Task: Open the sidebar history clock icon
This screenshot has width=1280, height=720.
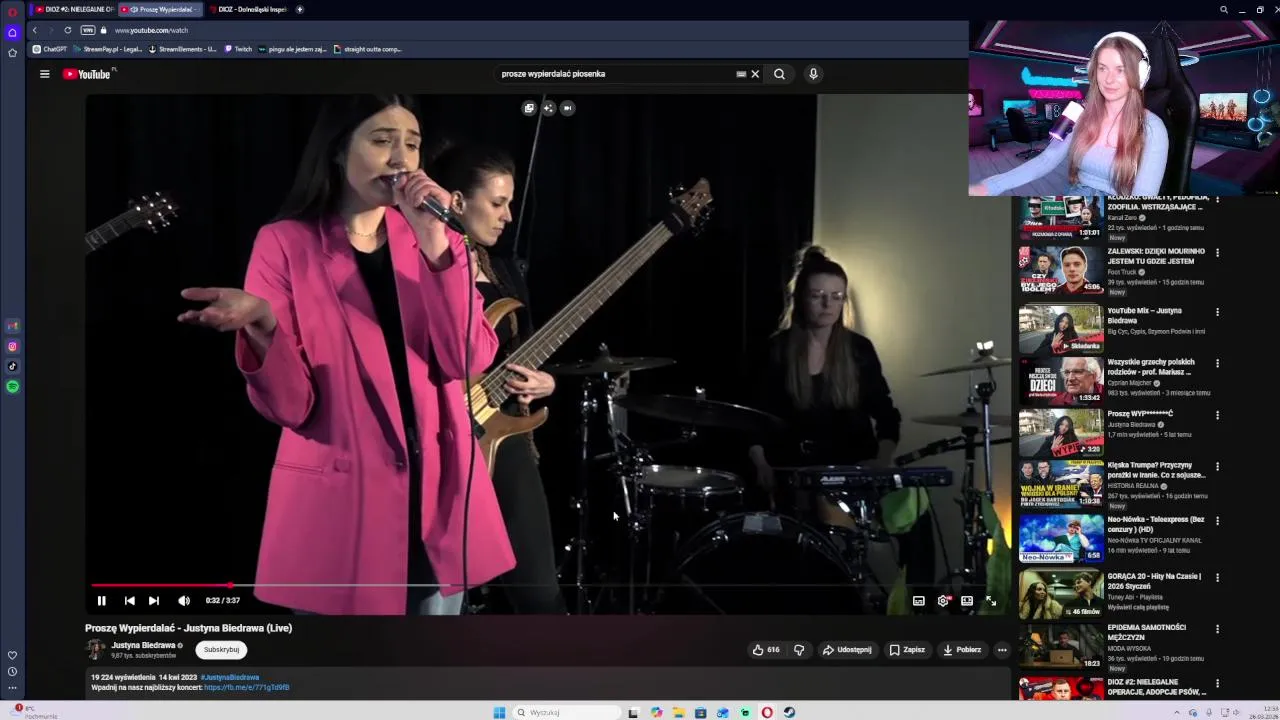Action: coord(12,672)
